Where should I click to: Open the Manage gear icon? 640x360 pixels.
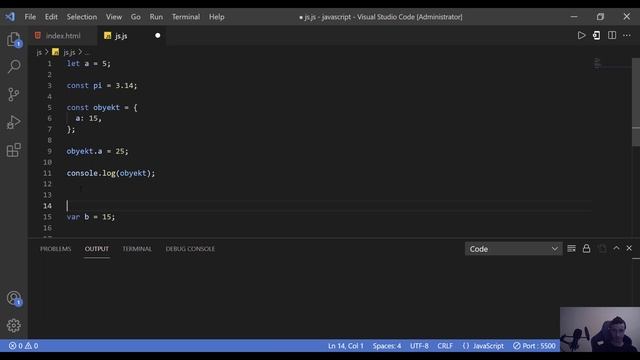click(14, 325)
